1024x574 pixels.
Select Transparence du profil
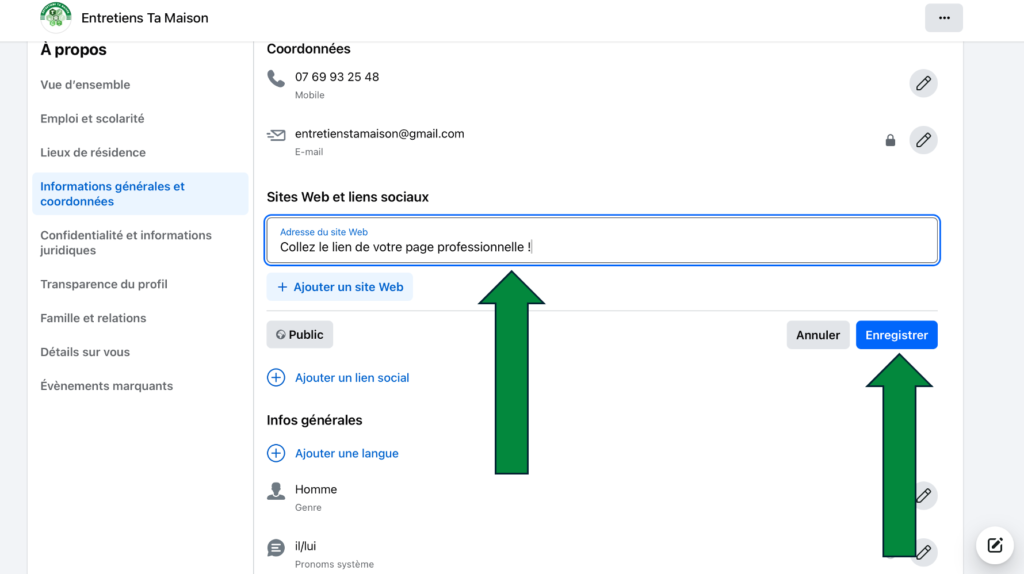104,284
